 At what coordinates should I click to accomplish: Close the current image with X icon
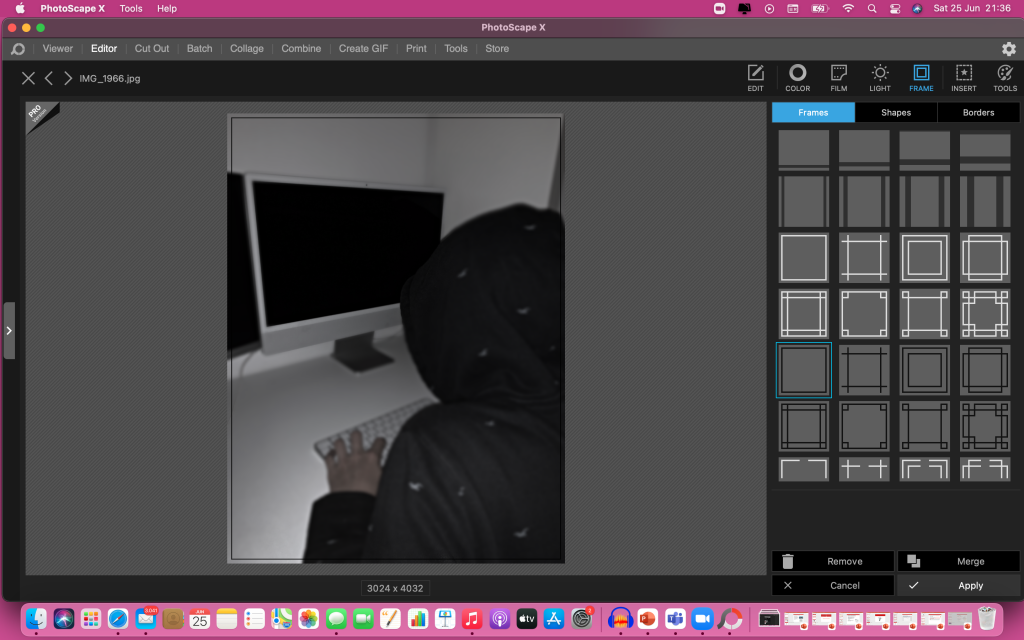pyautogui.click(x=28, y=78)
